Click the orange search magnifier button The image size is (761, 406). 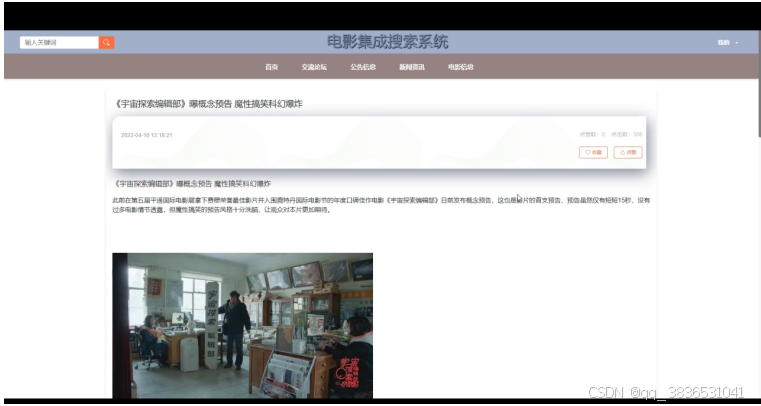106,43
